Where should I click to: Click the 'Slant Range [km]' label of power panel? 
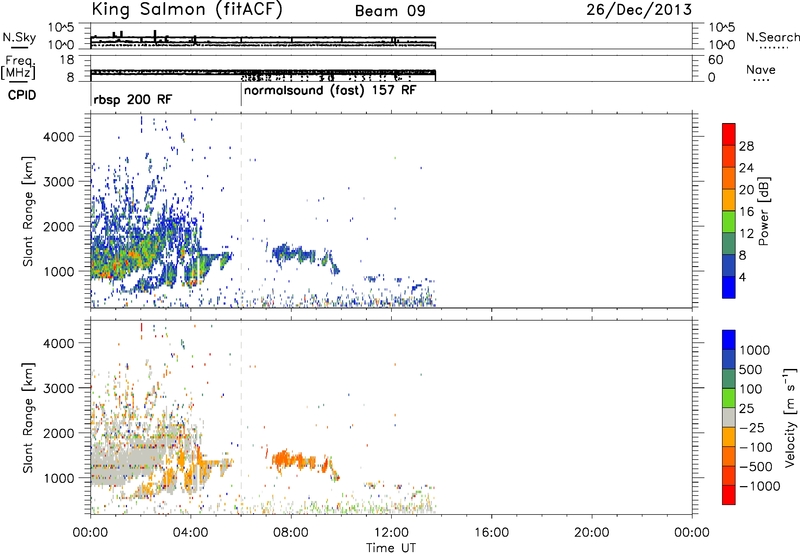point(28,211)
